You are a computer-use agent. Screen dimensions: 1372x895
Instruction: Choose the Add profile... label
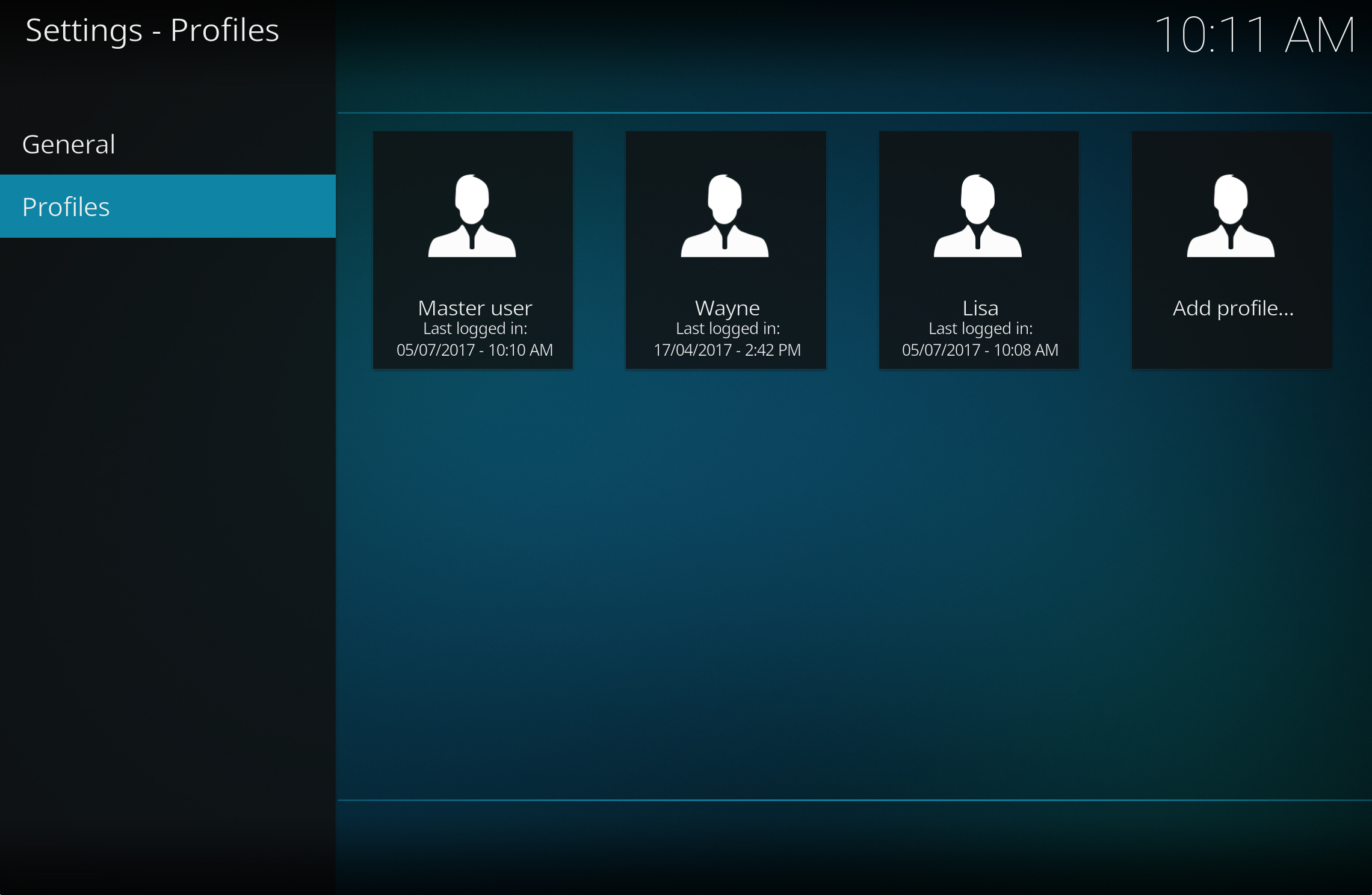[x=1233, y=309]
